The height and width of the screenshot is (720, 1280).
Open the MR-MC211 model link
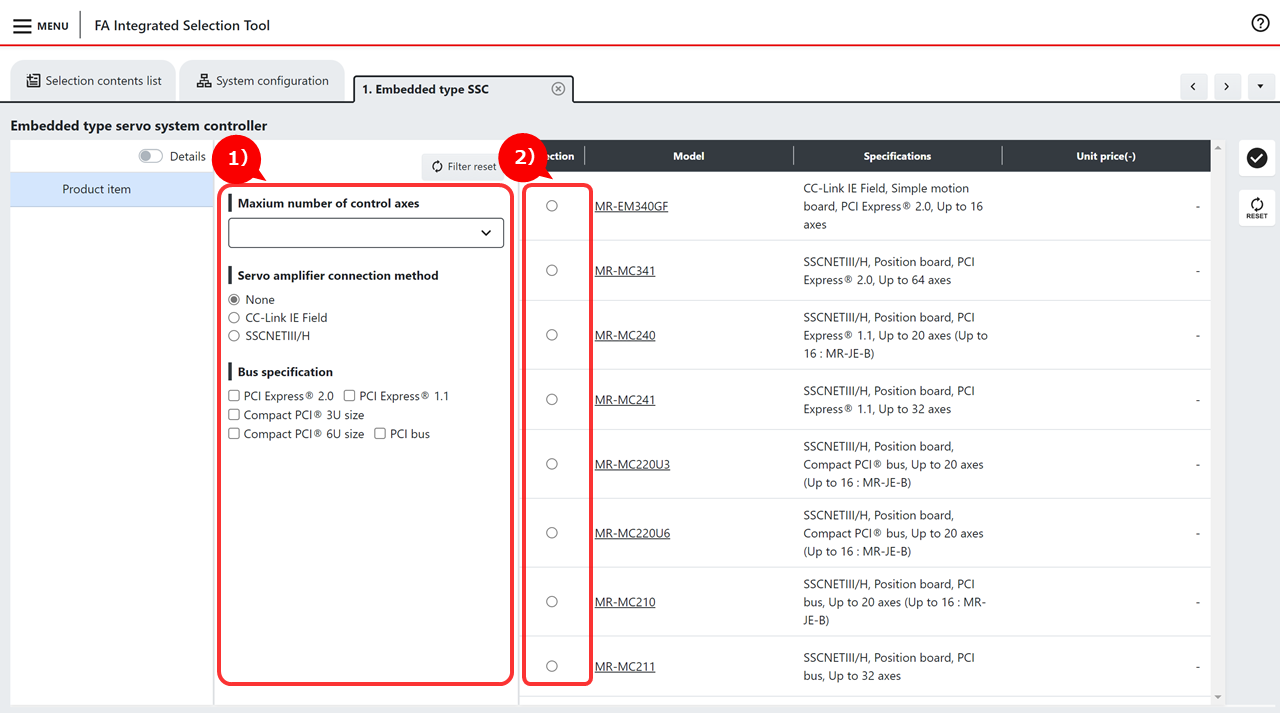coord(625,667)
